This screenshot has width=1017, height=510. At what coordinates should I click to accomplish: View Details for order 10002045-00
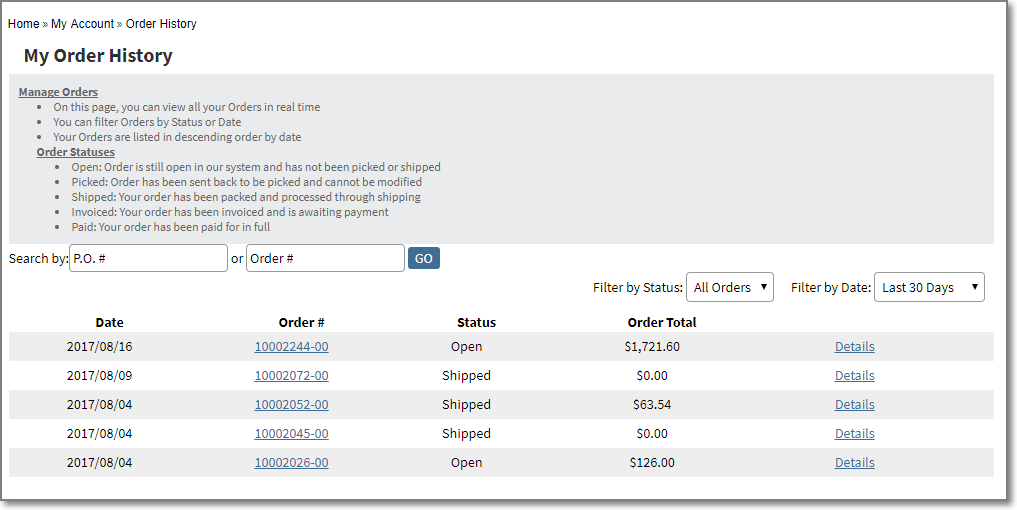coord(854,433)
